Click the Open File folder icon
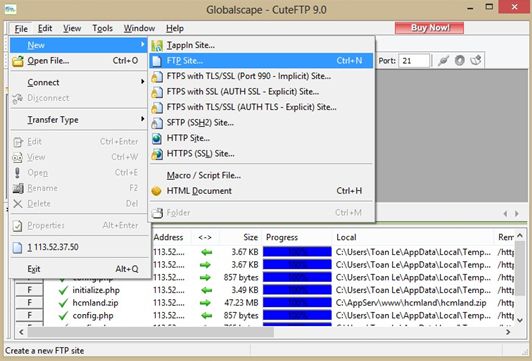Viewport: 532px width, 361px height. tap(18, 61)
